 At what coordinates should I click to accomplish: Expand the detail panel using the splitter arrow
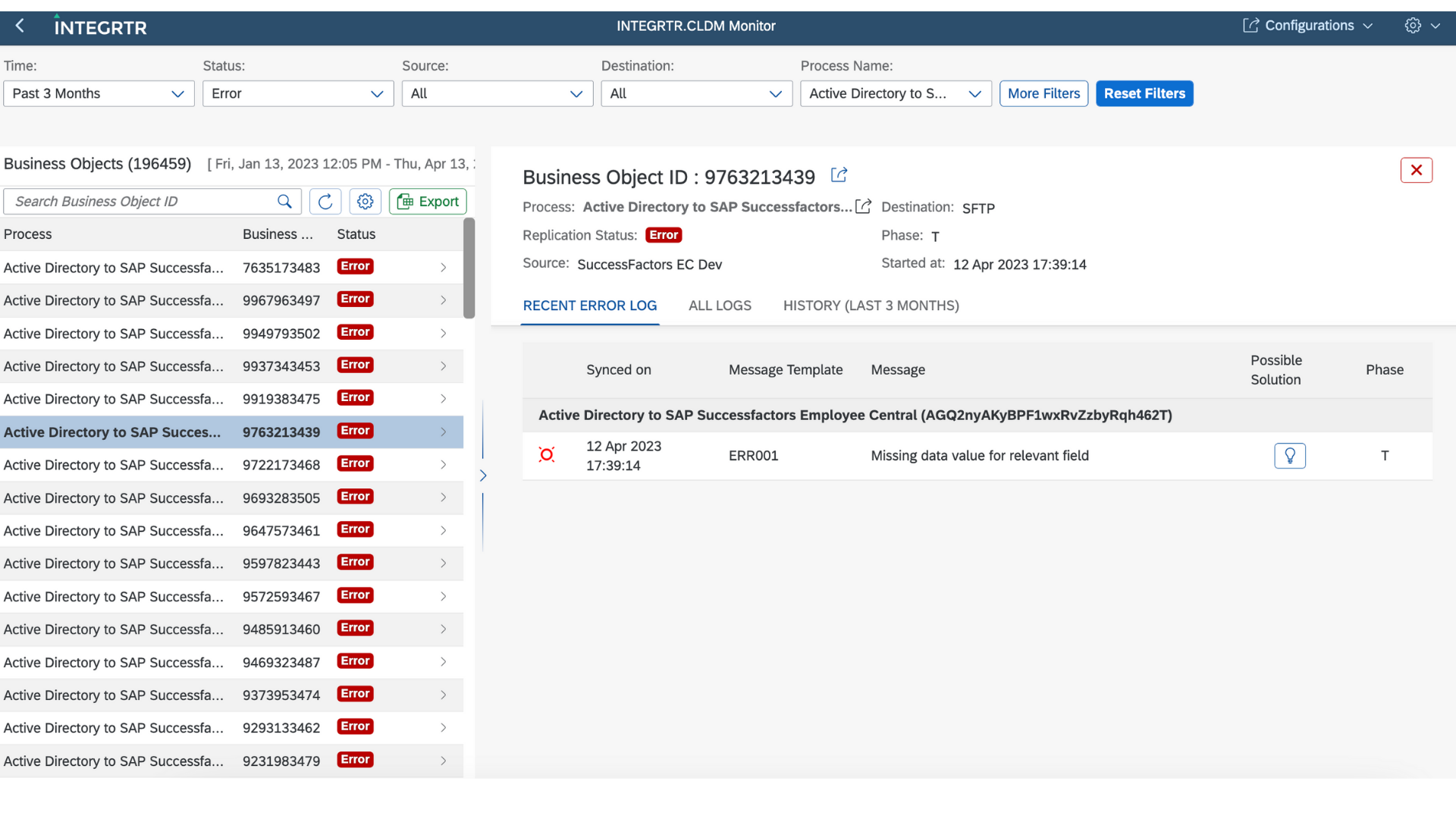click(x=483, y=475)
